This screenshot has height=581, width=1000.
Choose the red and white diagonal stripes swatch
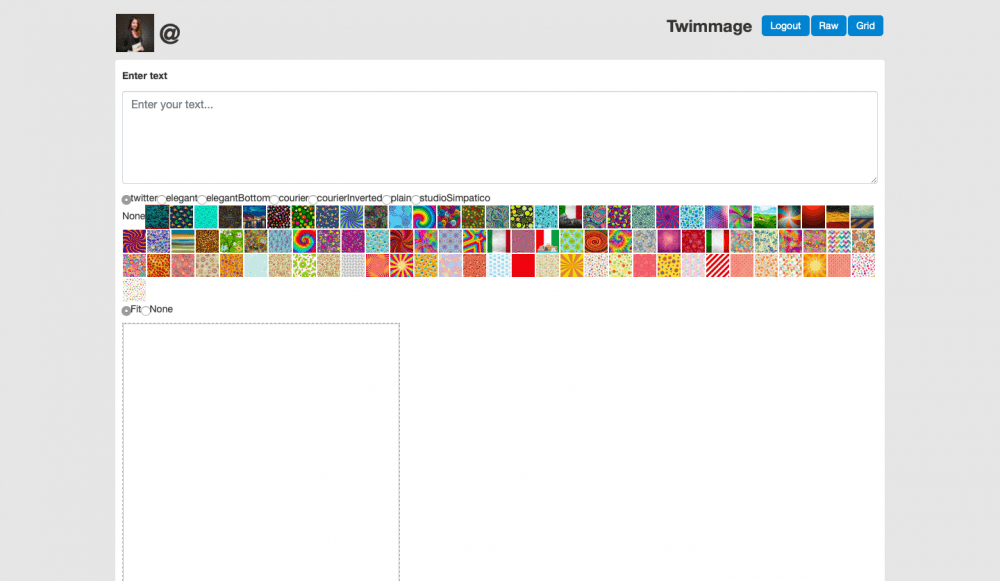(x=718, y=265)
